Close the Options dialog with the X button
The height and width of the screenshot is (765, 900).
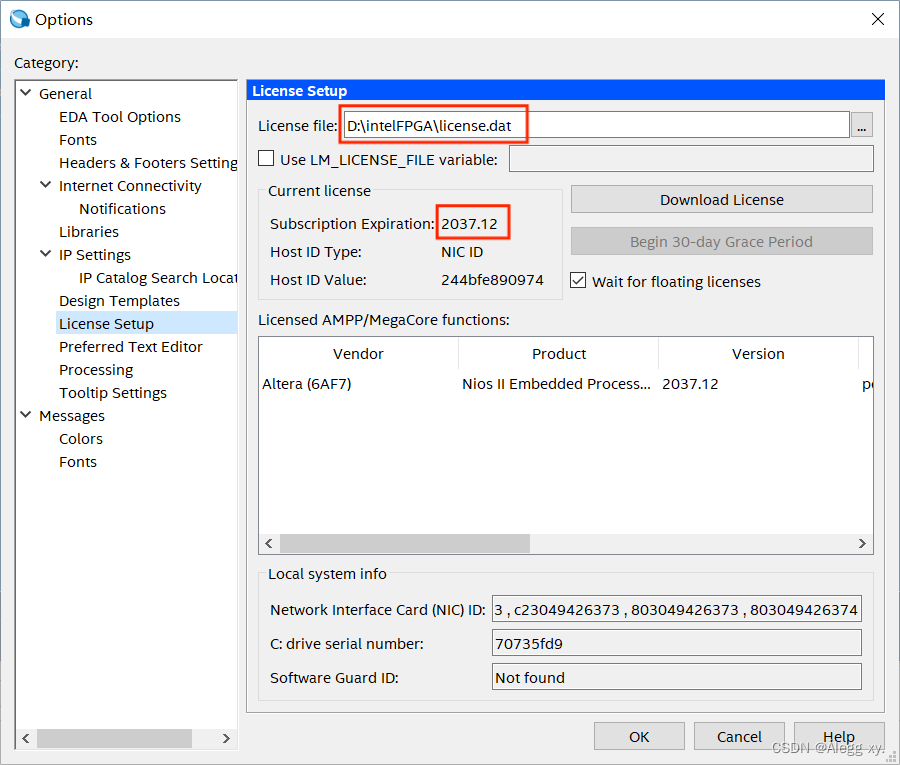877,19
